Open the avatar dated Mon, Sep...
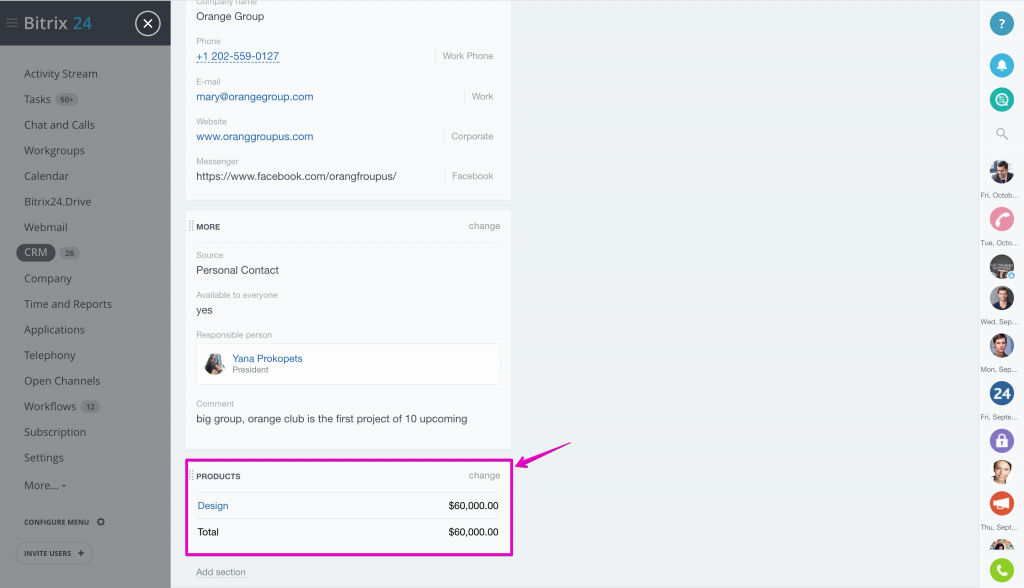 1001,346
